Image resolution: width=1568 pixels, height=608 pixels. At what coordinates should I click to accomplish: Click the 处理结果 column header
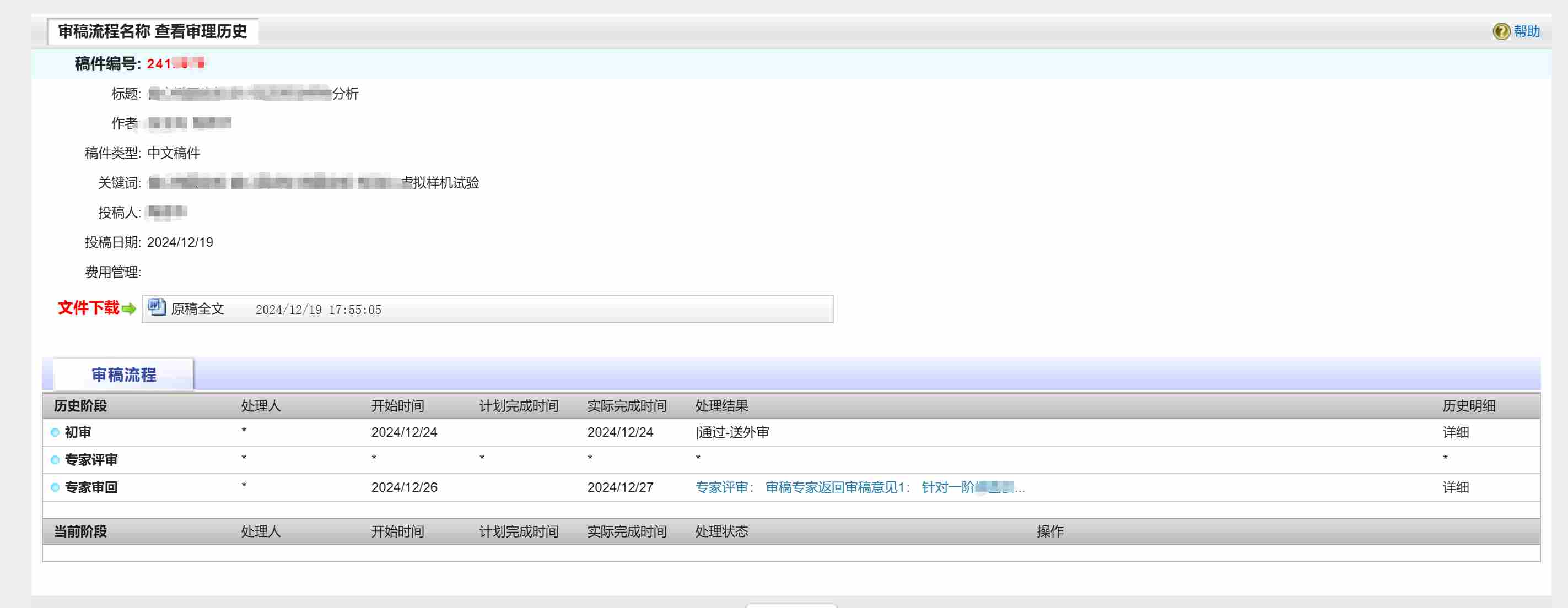[x=721, y=406]
